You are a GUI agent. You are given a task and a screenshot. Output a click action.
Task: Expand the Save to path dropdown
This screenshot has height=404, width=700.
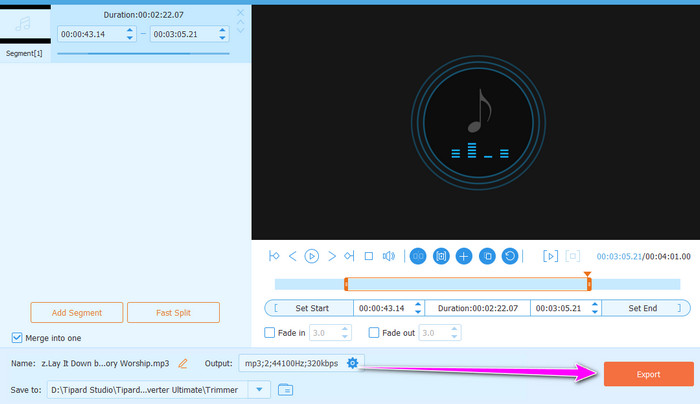click(x=259, y=389)
